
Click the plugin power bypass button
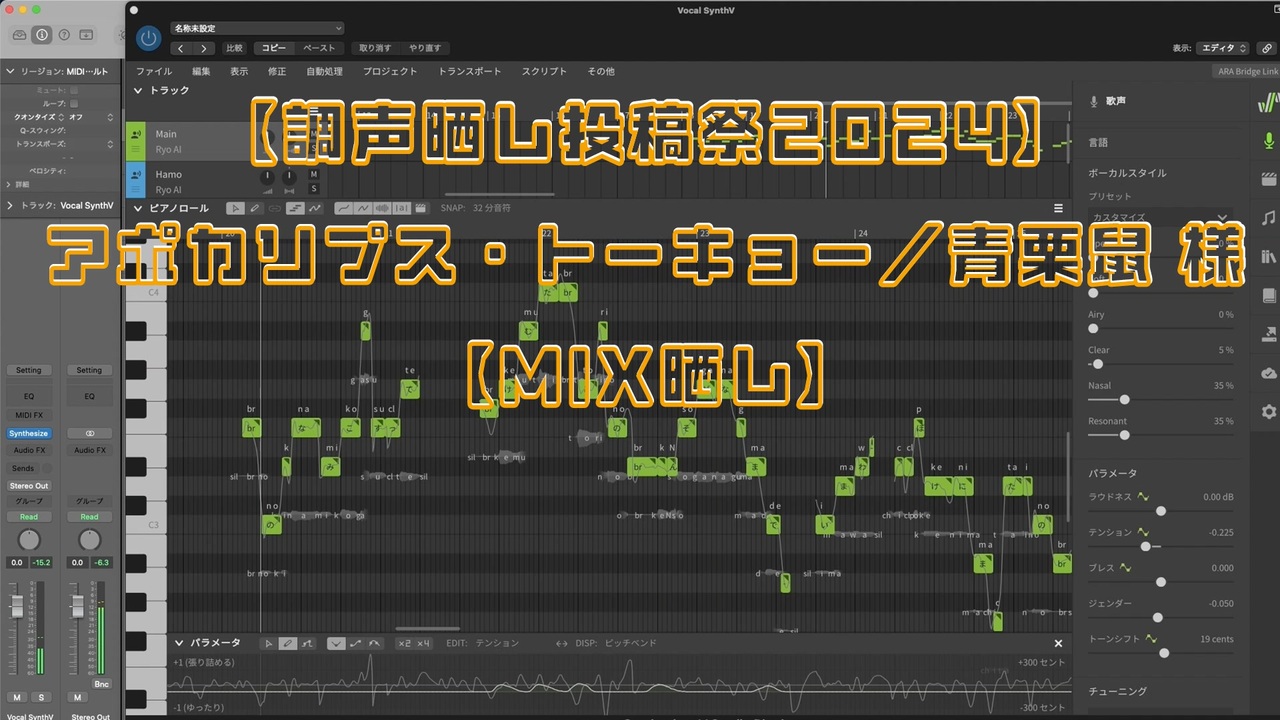click(148, 38)
